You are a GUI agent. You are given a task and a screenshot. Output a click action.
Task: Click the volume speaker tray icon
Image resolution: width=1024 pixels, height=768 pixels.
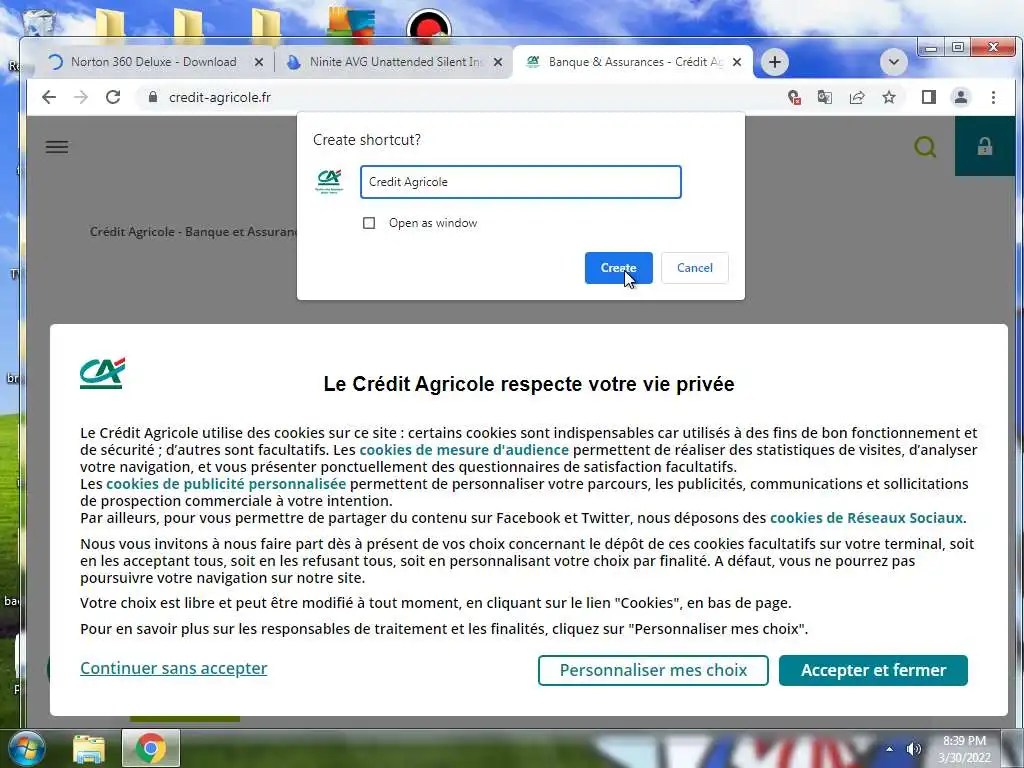click(914, 749)
